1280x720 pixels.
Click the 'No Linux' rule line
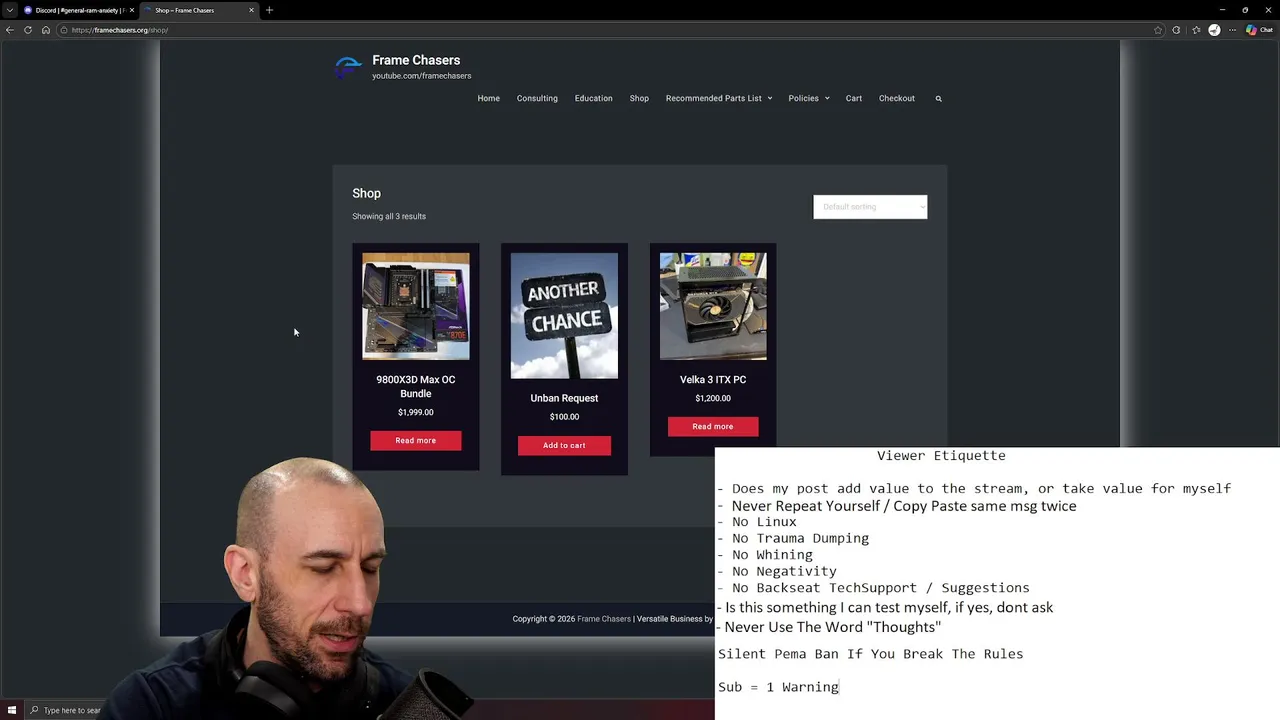pyautogui.click(x=757, y=522)
